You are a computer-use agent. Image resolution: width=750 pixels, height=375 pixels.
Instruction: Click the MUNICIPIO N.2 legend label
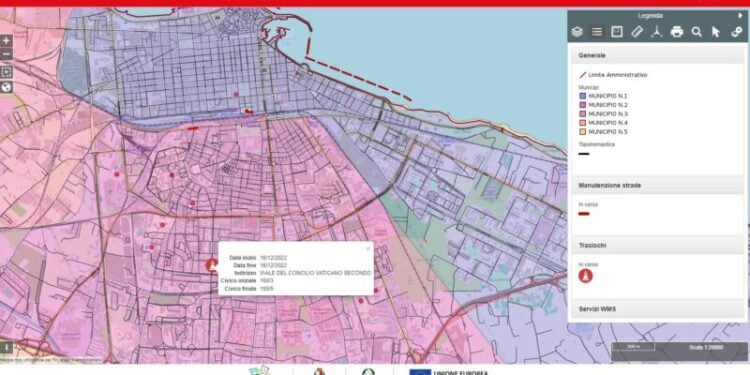tap(608, 105)
